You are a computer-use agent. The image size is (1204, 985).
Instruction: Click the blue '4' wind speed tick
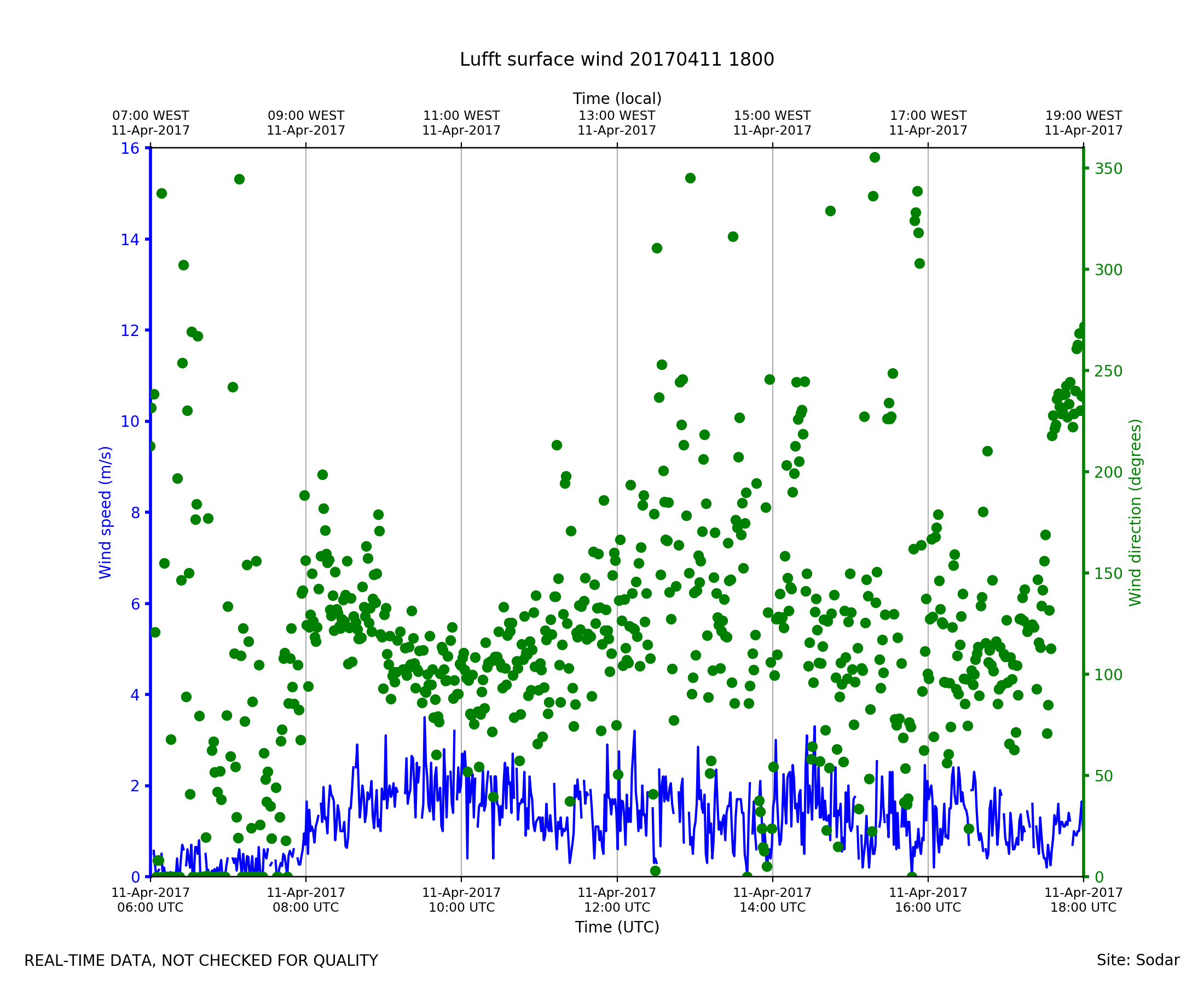click(x=135, y=695)
